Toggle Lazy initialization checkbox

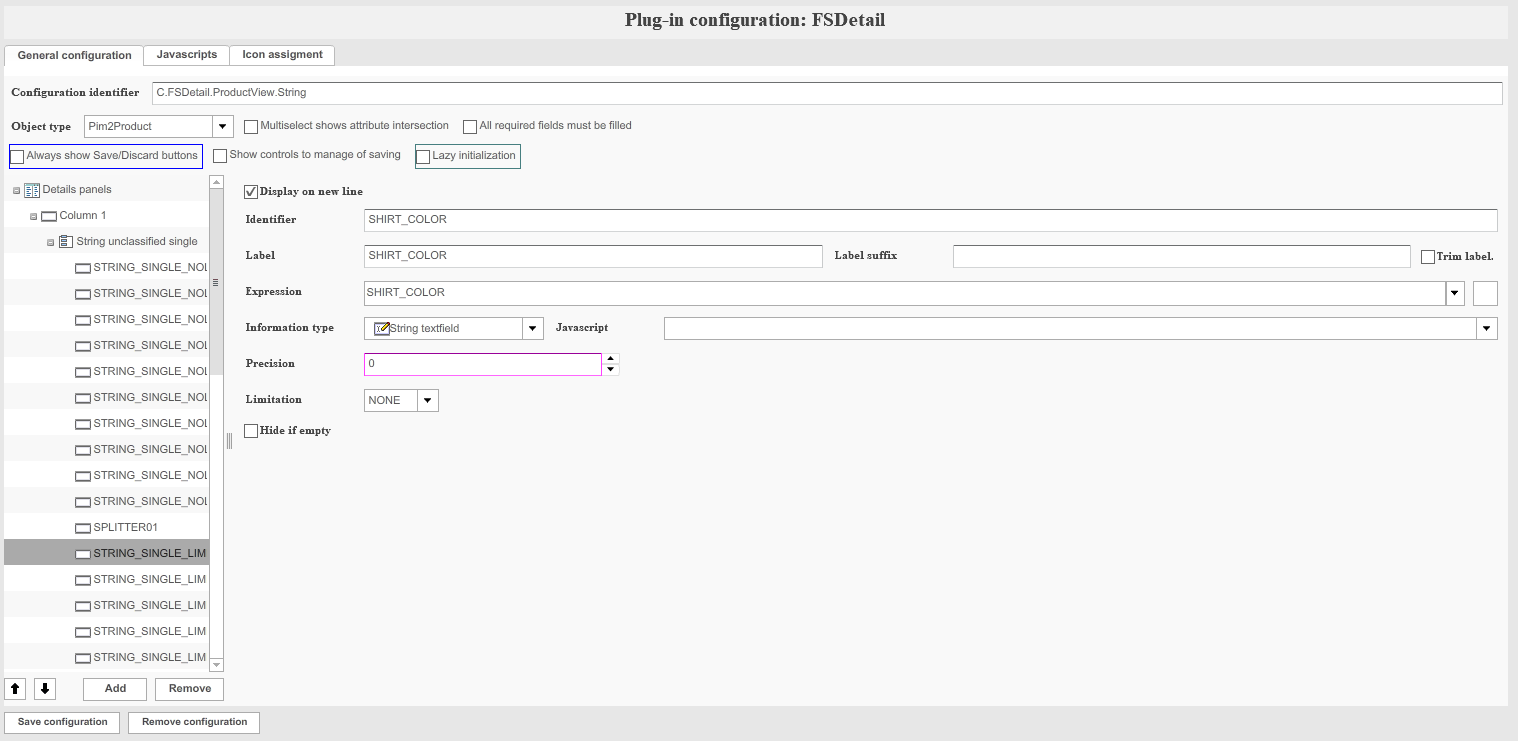[x=423, y=157]
